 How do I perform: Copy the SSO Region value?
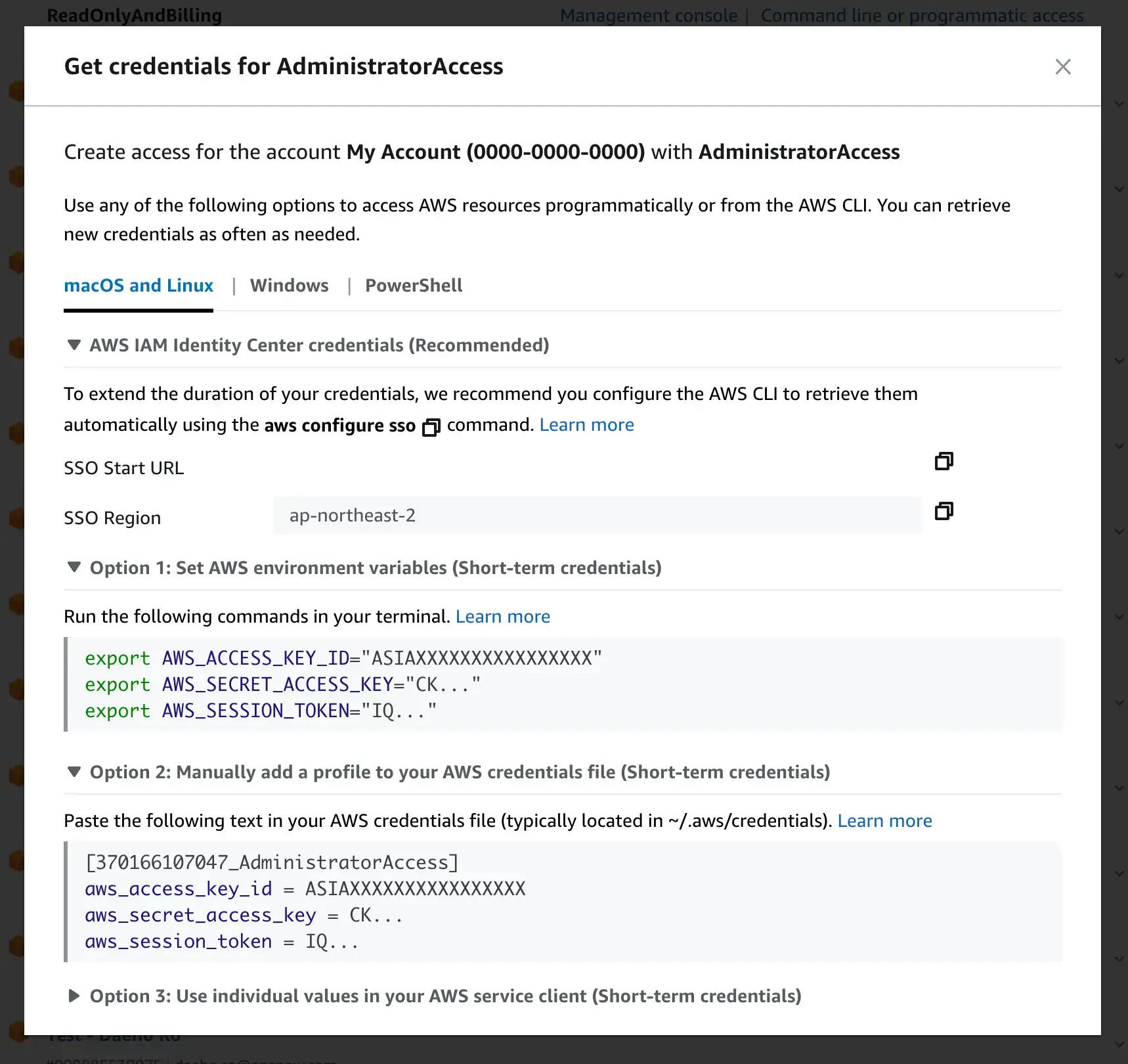tap(944, 511)
